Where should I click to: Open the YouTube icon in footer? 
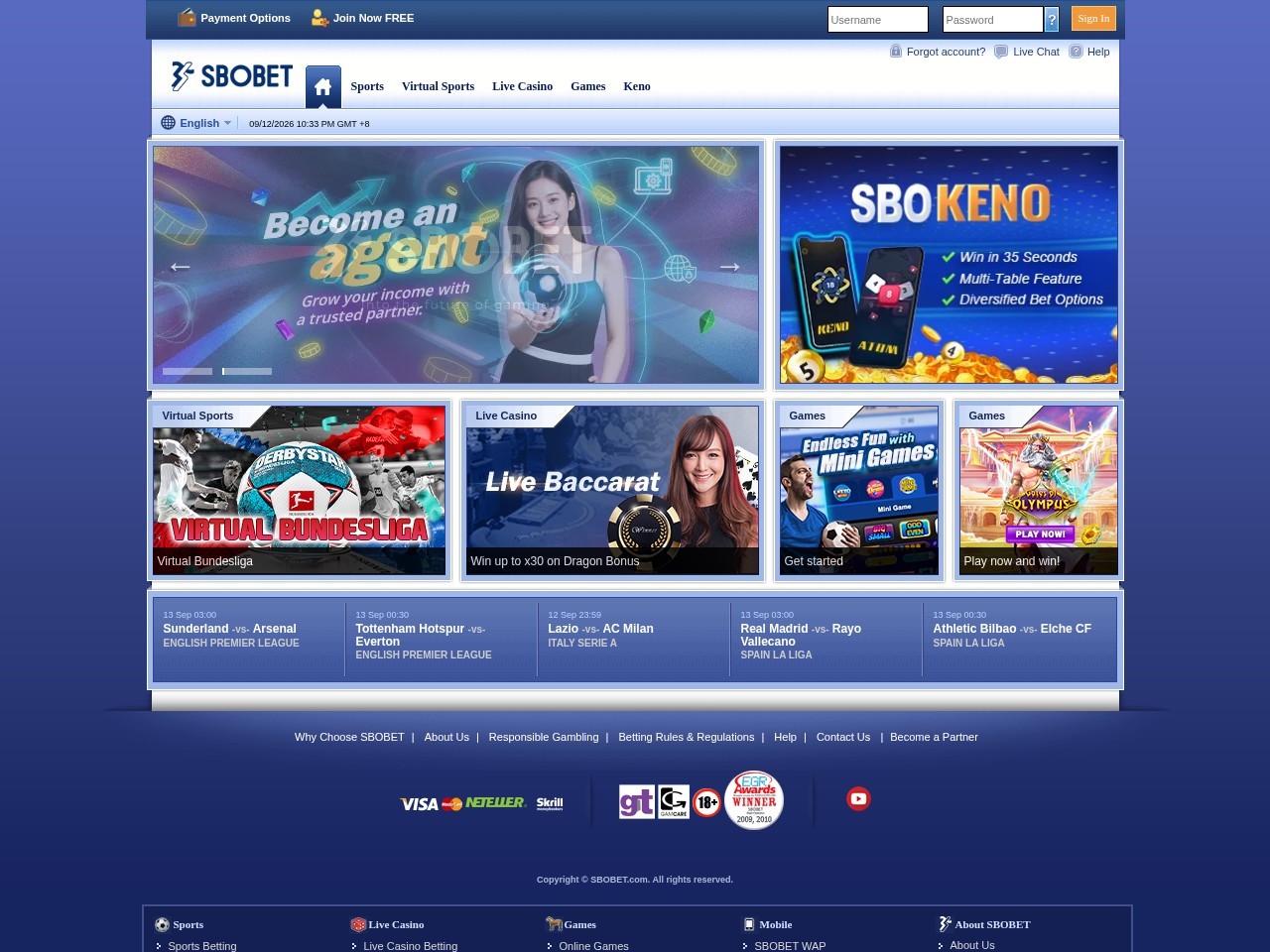pyautogui.click(x=858, y=798)
